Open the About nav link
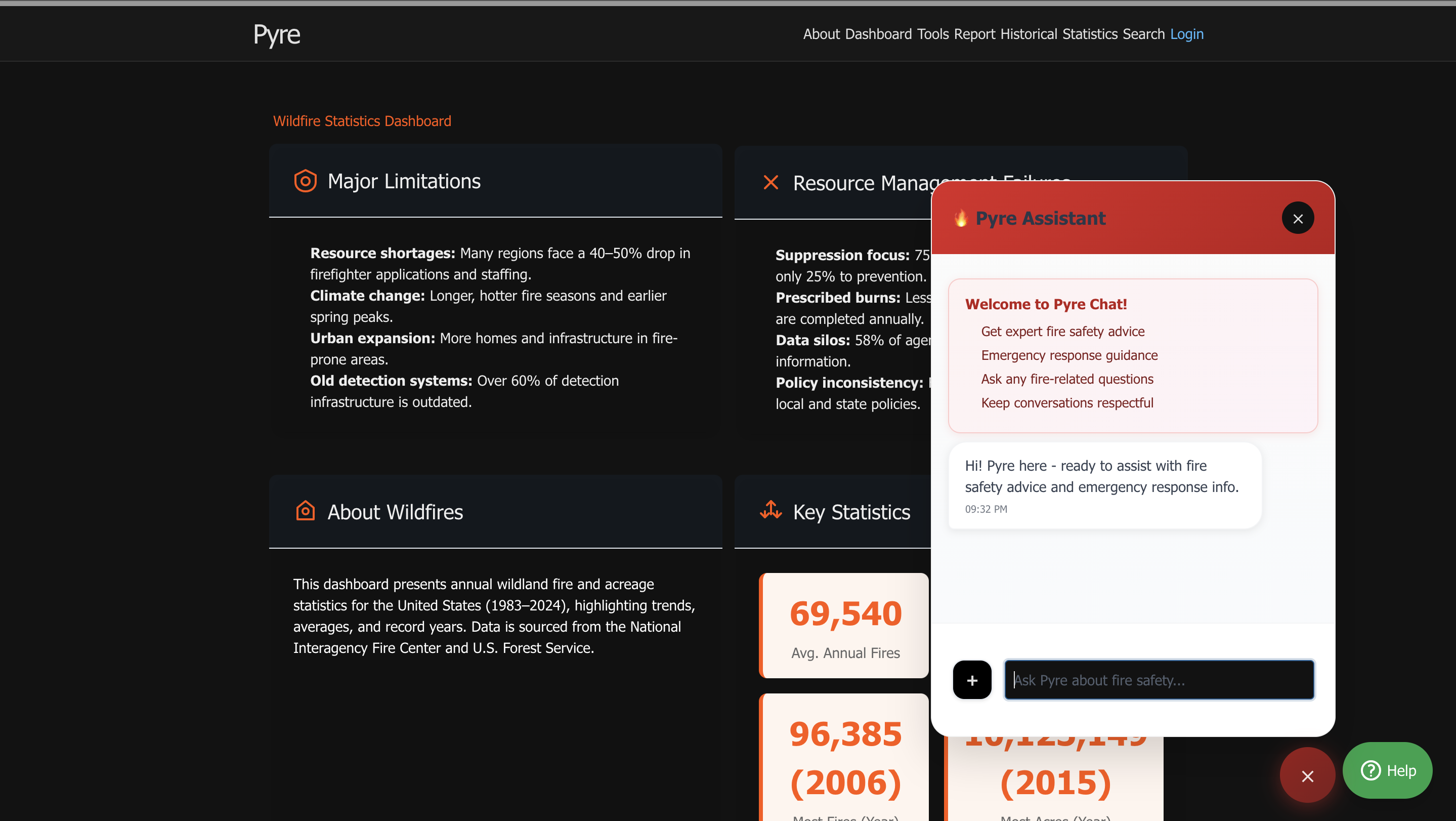Image resolution: width=1456 pixels, height=821 pixels. tap(821, 34)
